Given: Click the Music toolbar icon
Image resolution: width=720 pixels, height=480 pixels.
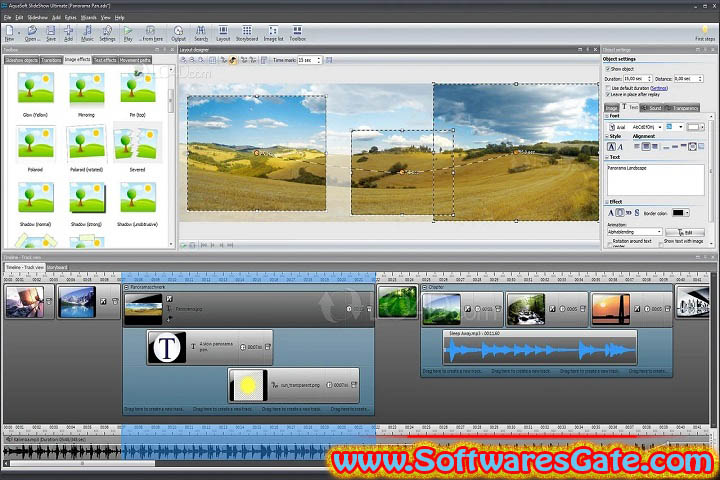Looking at the screenshot, I should (87, 34).
